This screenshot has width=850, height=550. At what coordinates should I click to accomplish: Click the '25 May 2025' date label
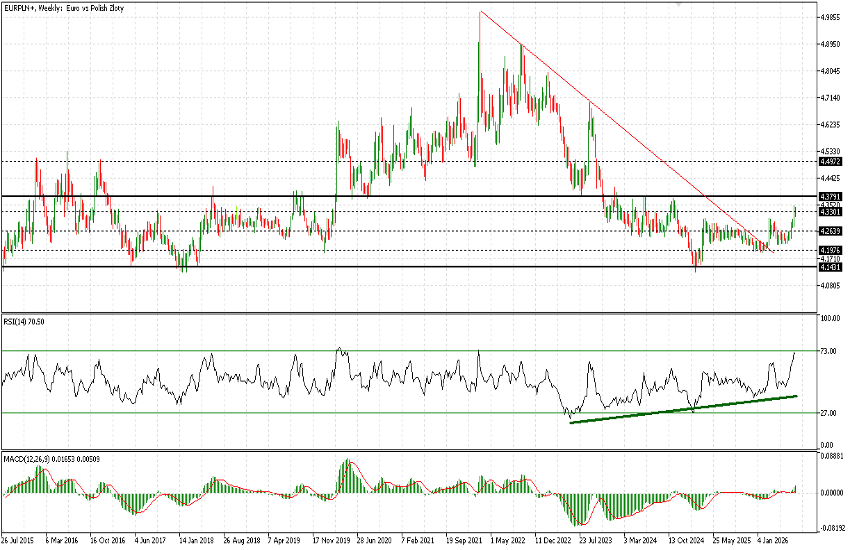[730, 541]
